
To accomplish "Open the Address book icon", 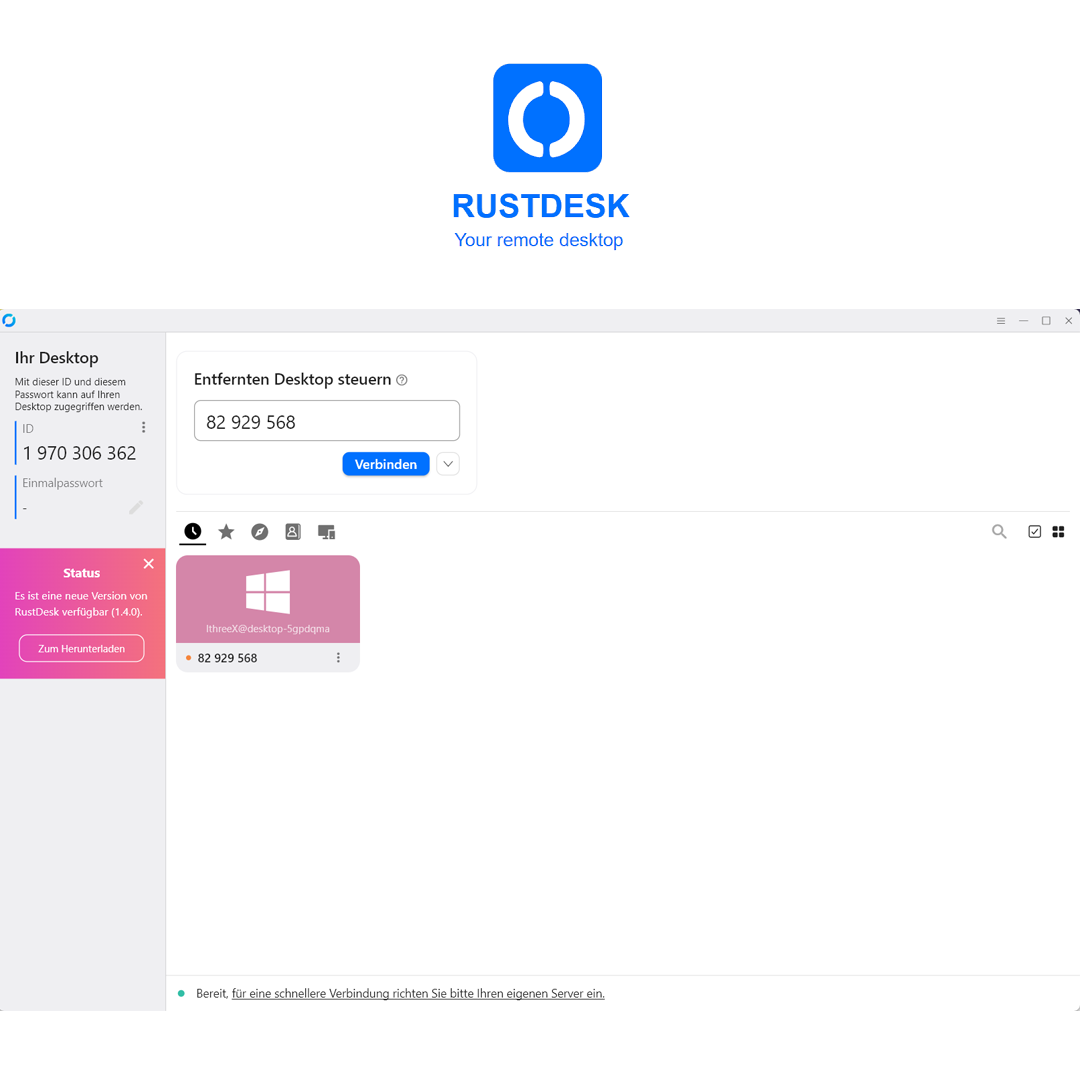I will [292, 531].
